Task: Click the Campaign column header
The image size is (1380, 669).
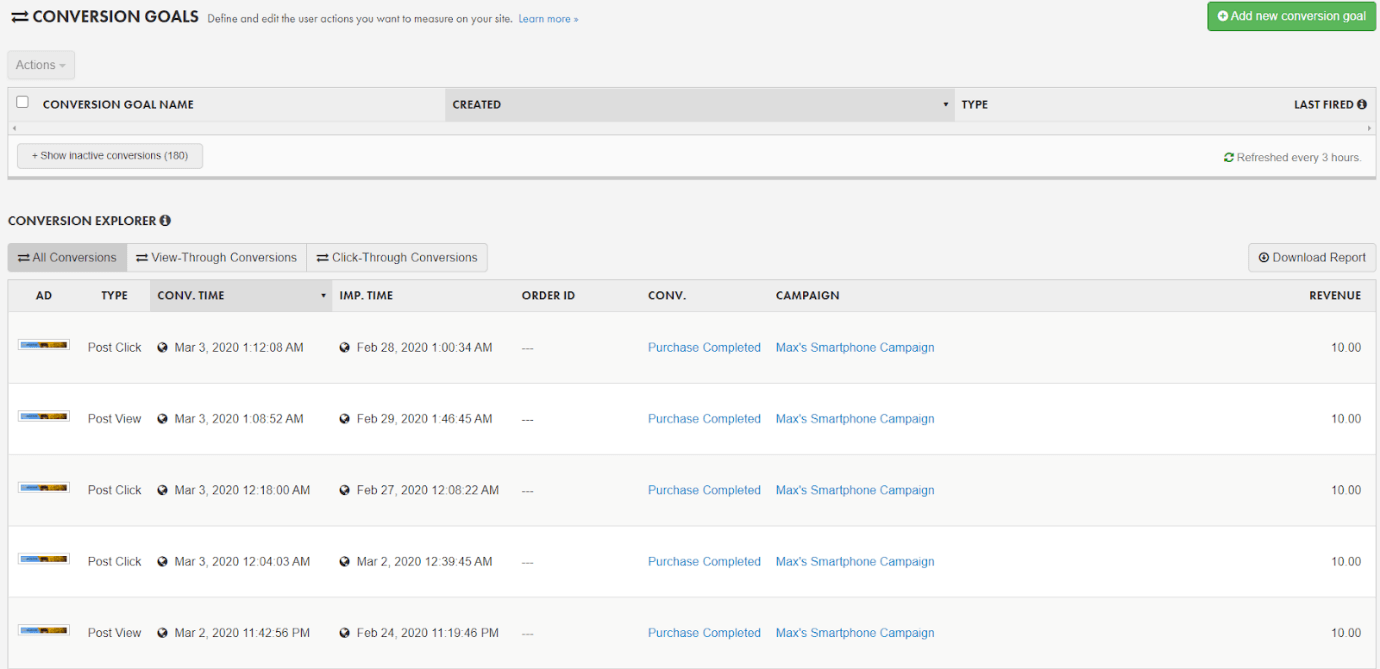Action: click(807, 295)
